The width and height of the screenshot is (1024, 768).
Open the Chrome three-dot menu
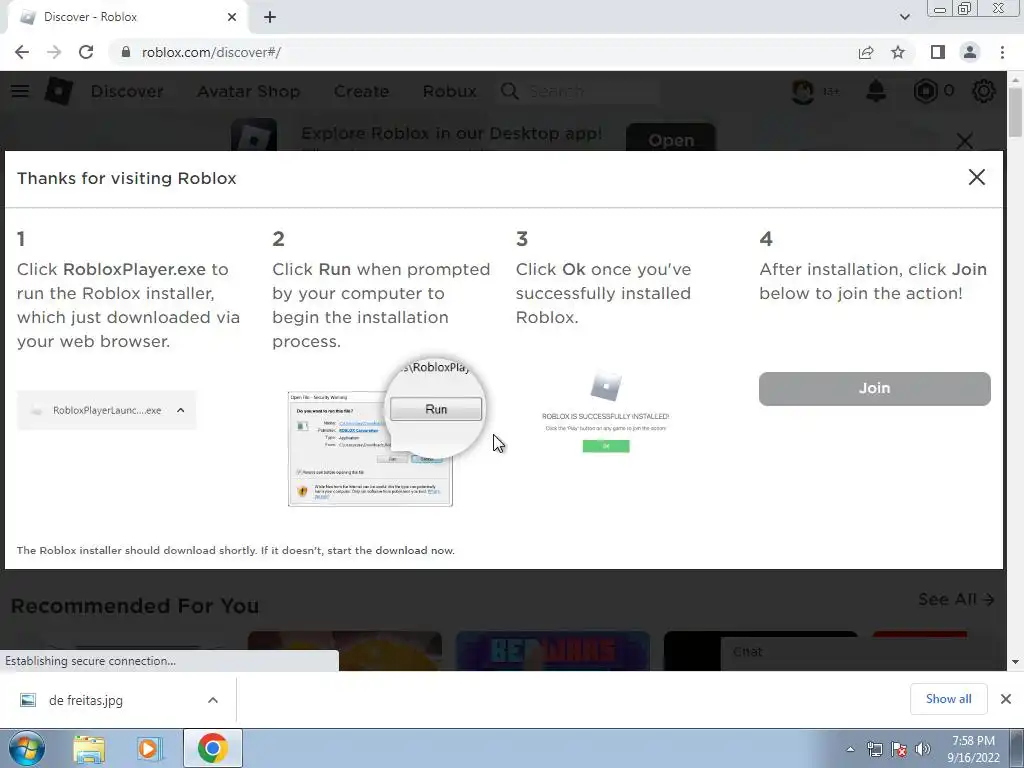click(x=1002, y=52)
